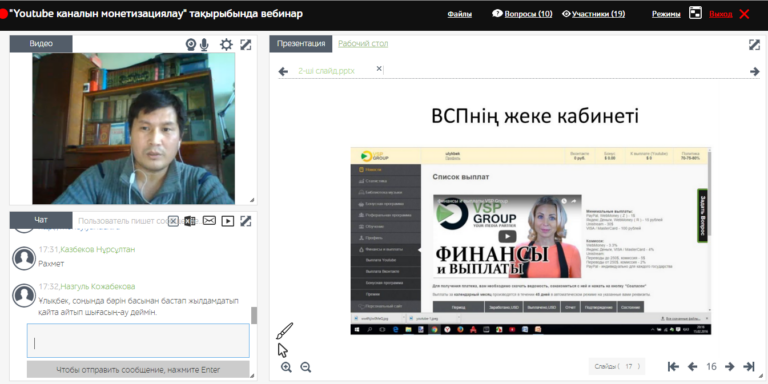Click the envelope message icon in chat
The width and height of the screenshot is (768, 384).
click(209, 221)
